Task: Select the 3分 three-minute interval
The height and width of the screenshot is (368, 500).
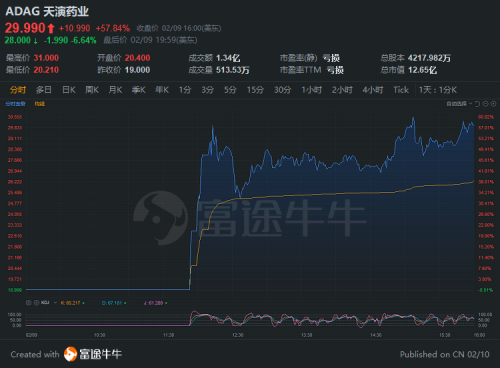Action: tap(207, 90)
